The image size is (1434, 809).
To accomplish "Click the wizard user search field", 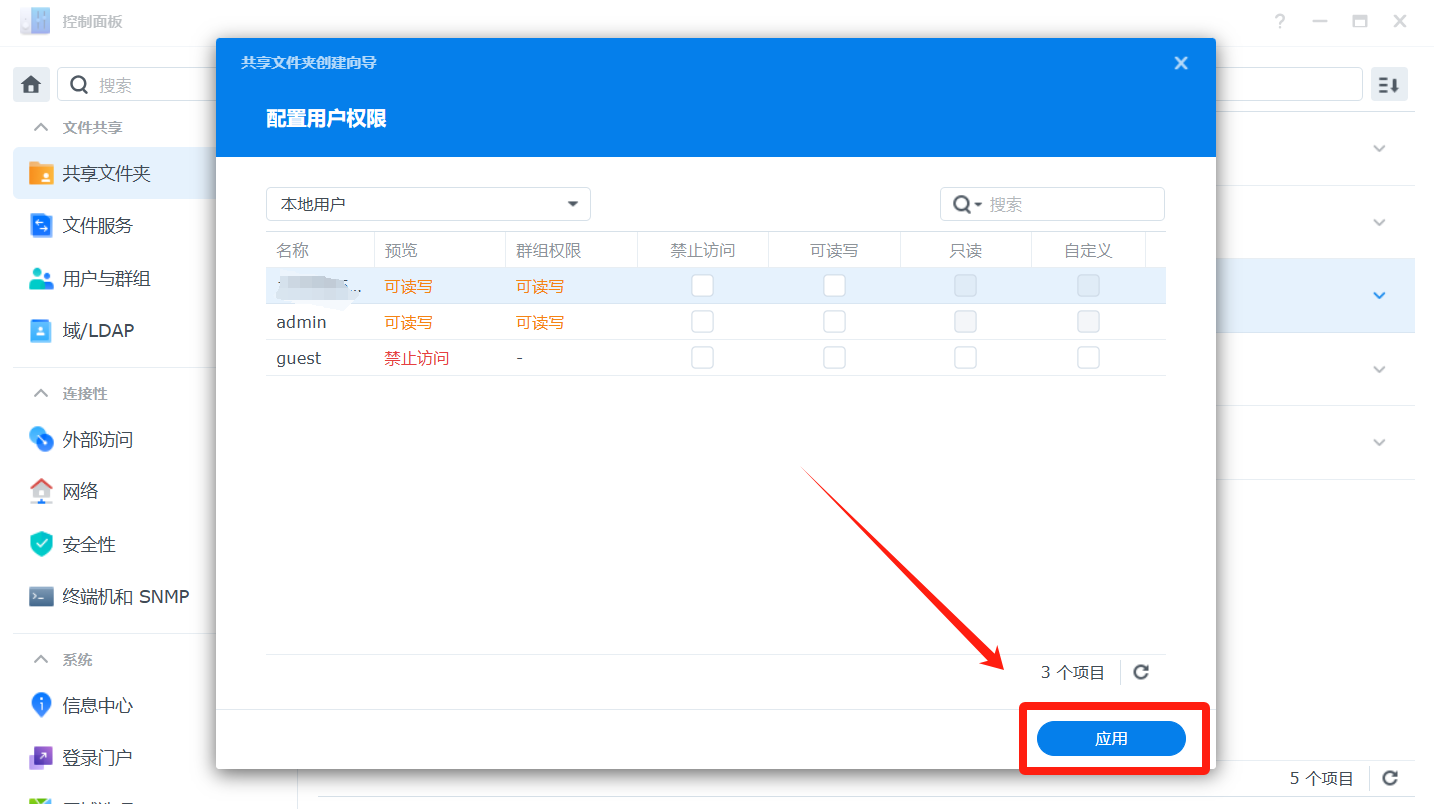I will [1070, 204].
